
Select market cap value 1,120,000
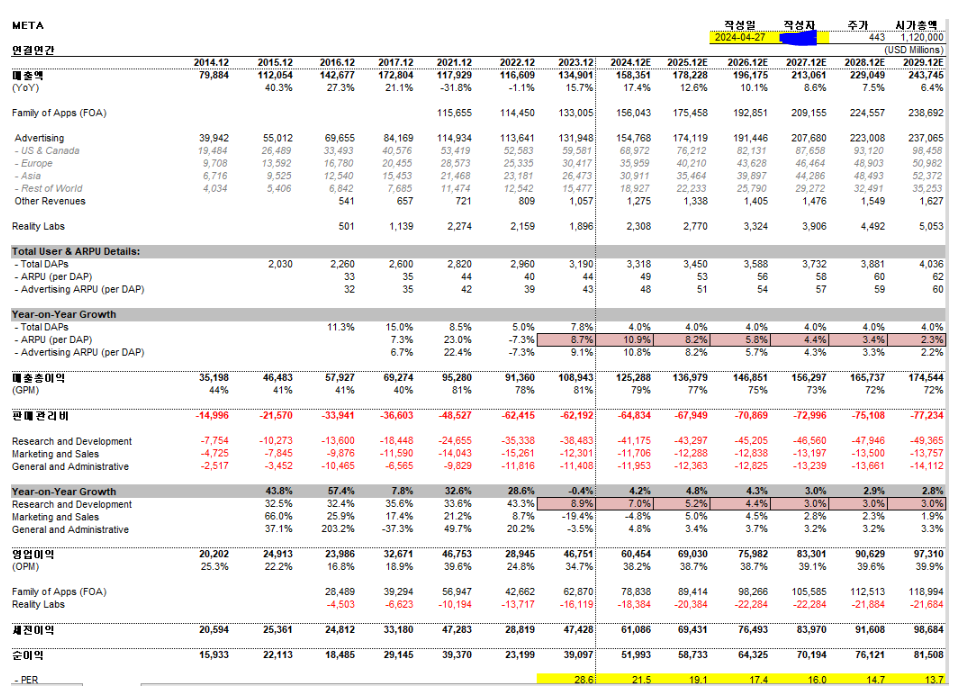click(922, 38)
